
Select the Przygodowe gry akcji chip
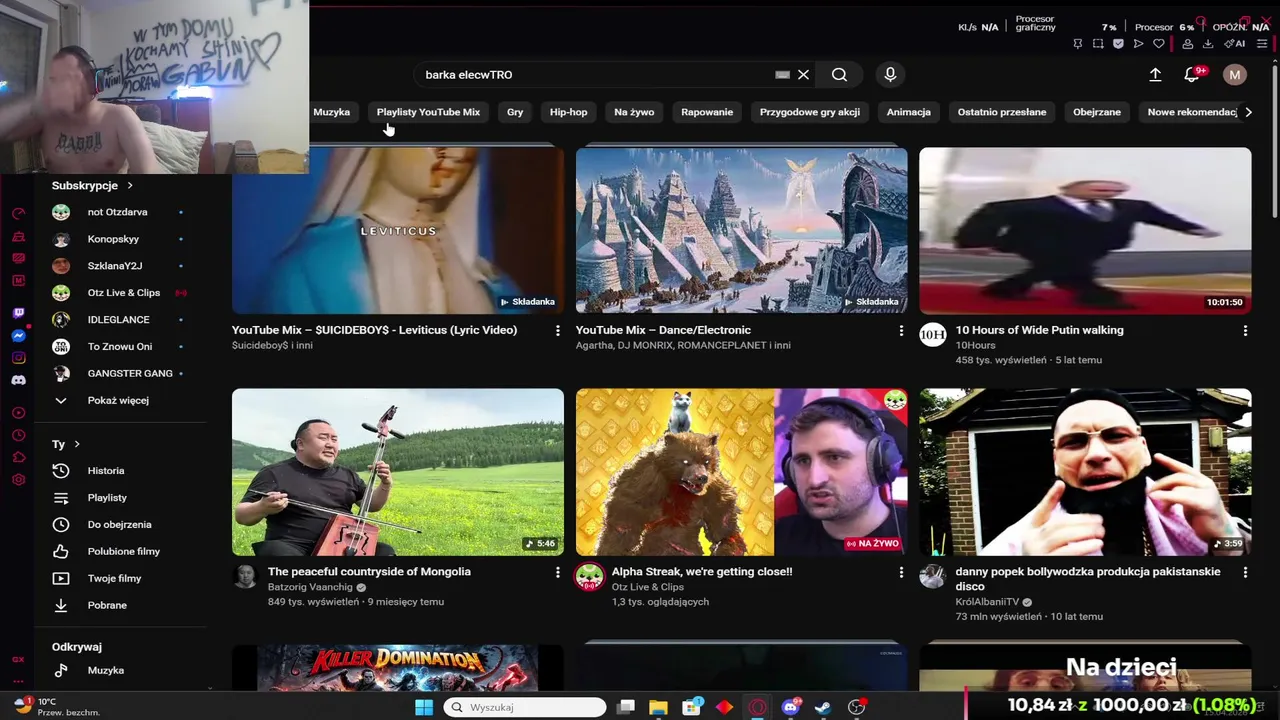click(809, 112)
